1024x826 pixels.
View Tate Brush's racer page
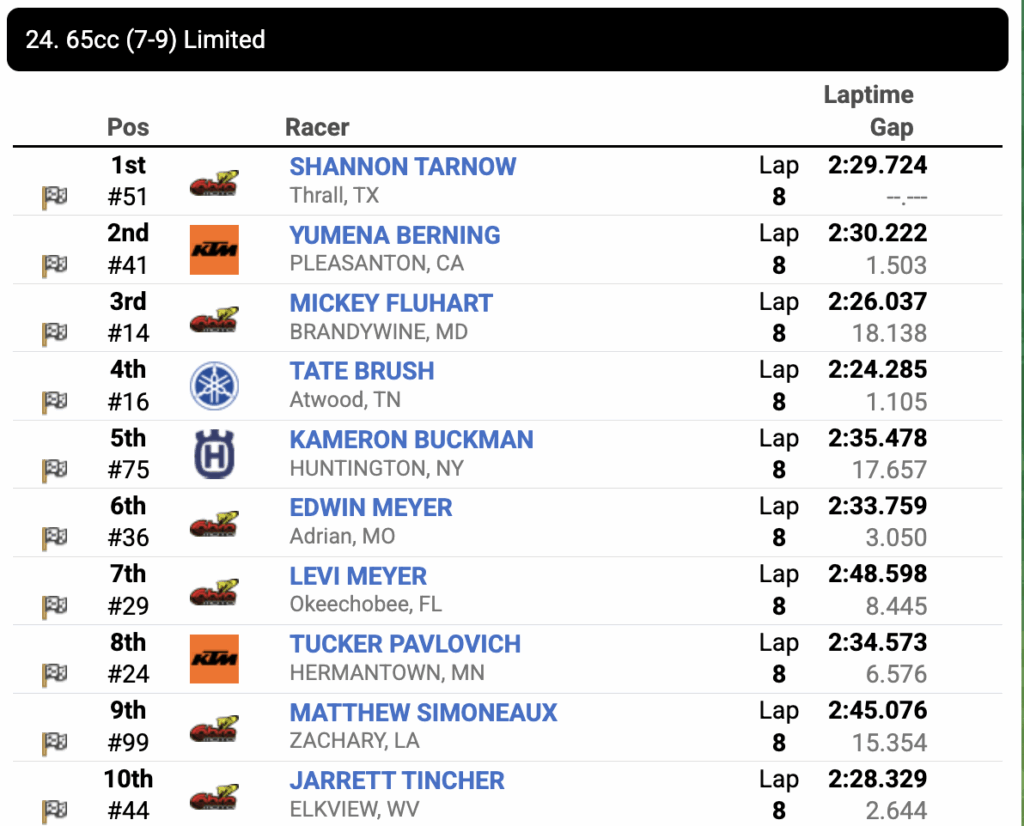click(x=362, y=371)
